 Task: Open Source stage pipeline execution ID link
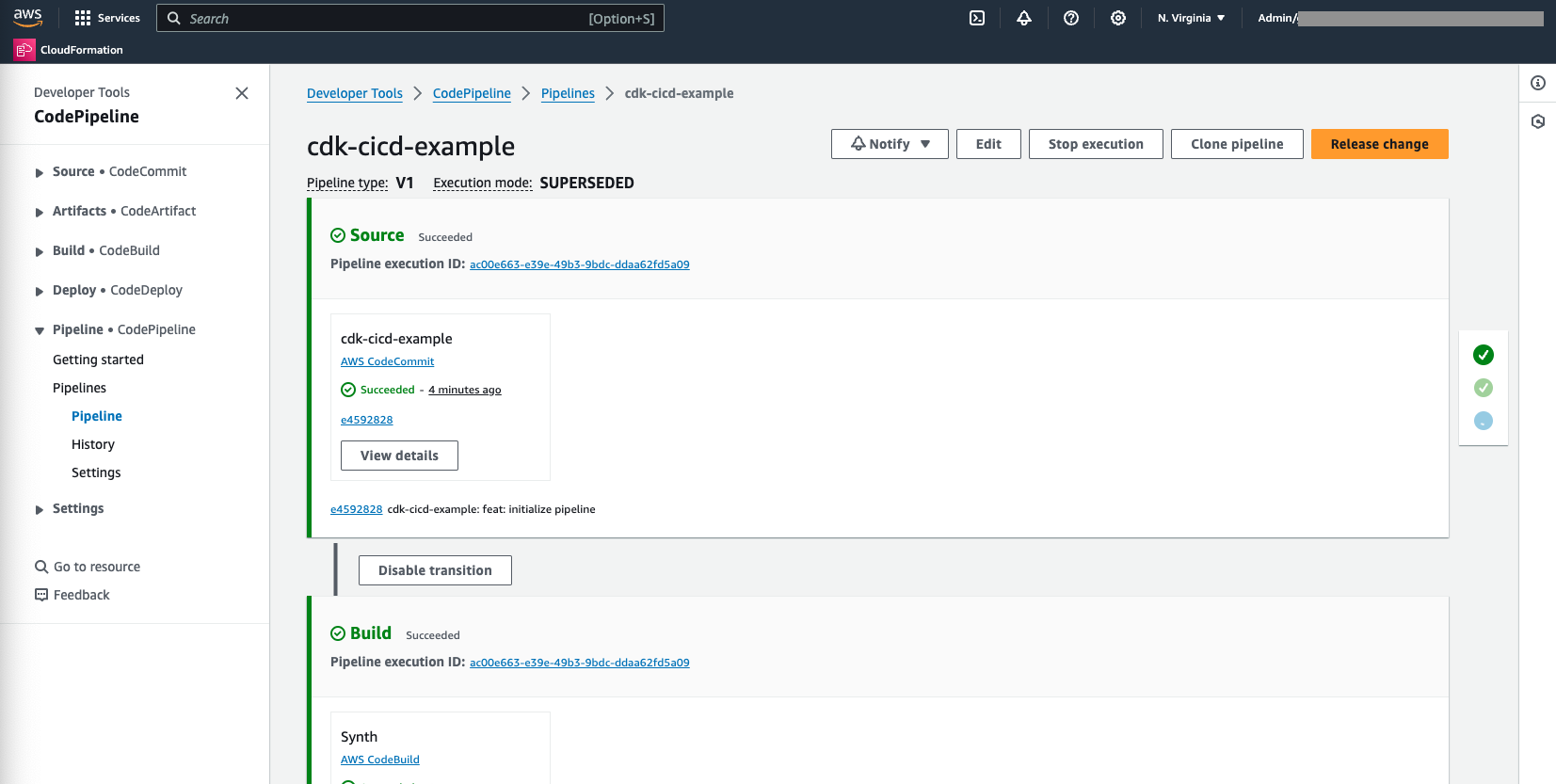click(x=580, y=264)
